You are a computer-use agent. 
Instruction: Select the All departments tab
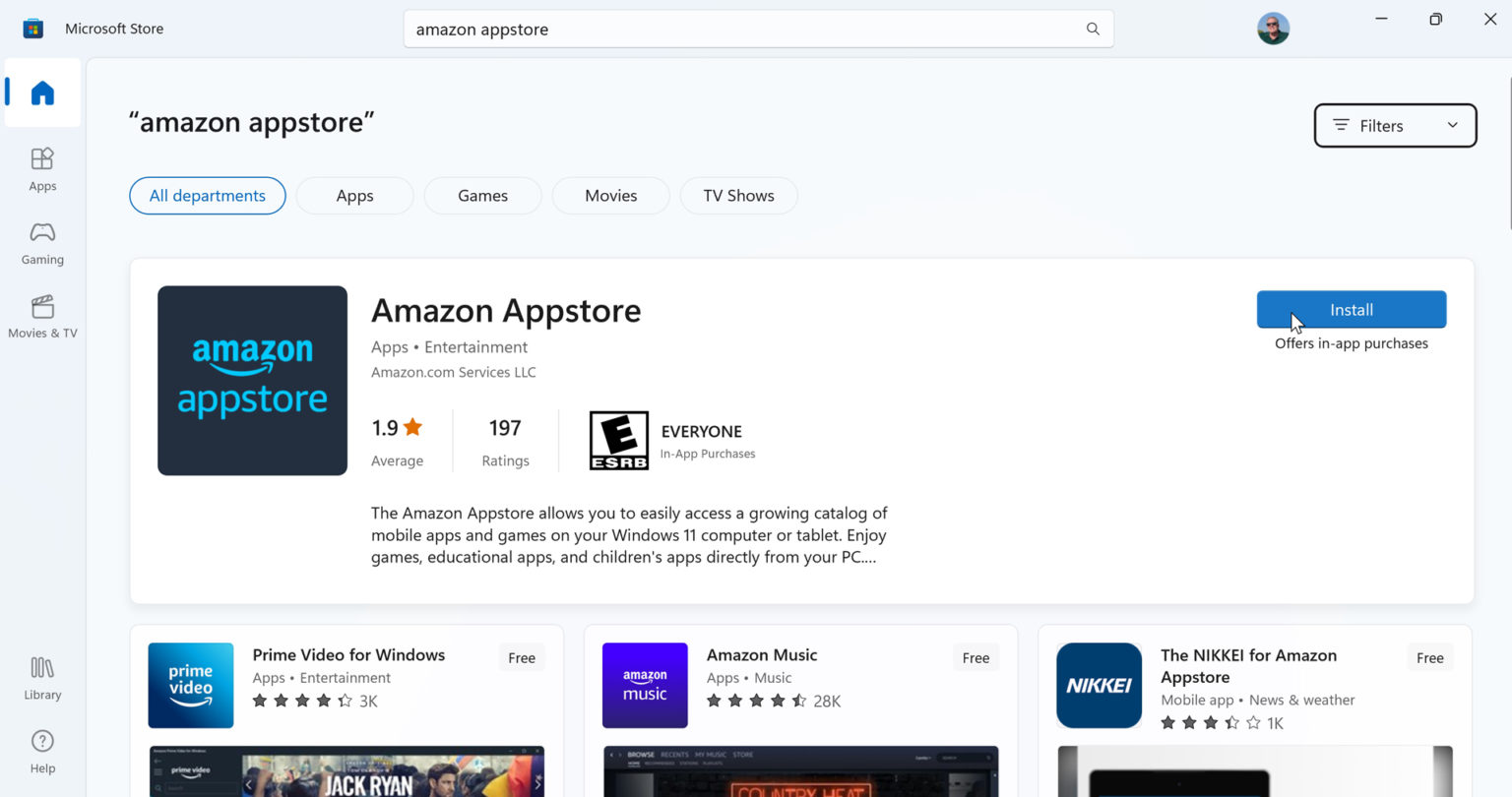207,195
